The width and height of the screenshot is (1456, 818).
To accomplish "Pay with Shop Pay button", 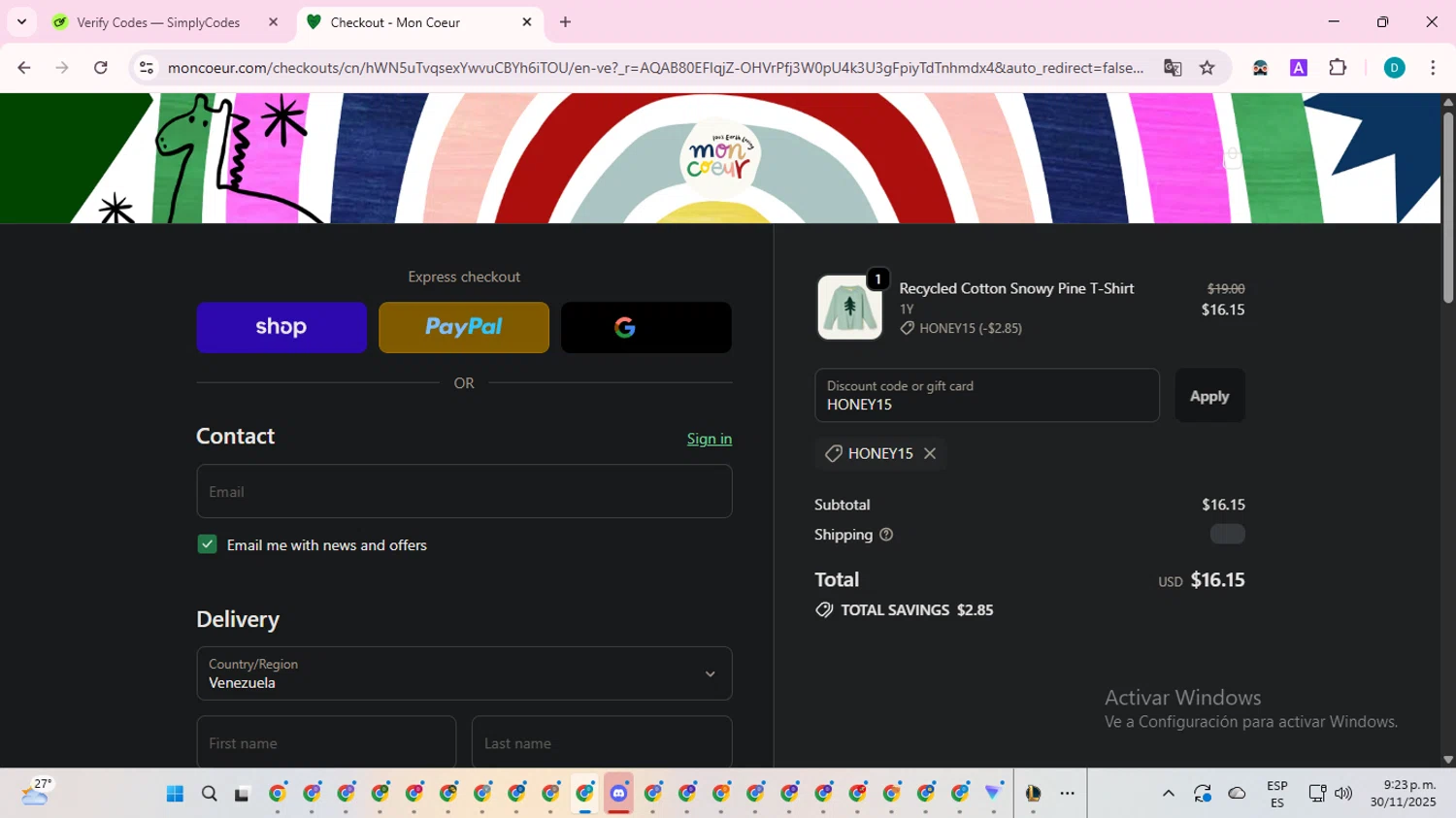I will (x=281, y=327).
